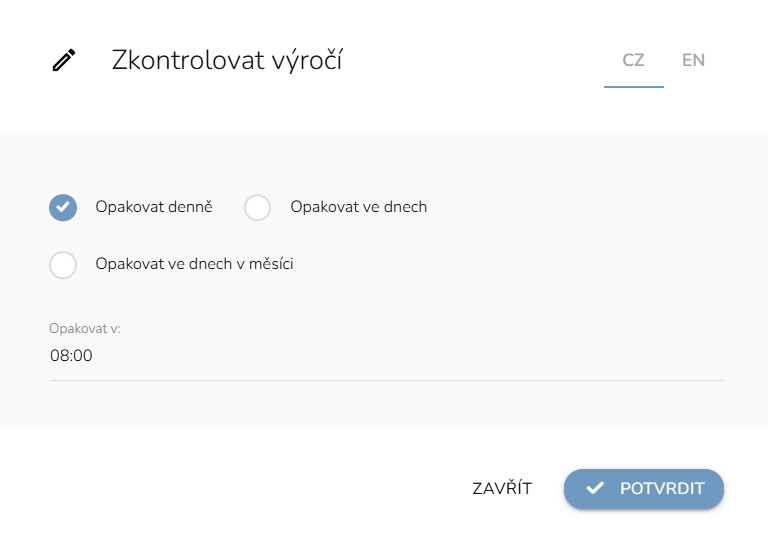Click the blue underline beneath CZ tab

(x=633, y=86)
